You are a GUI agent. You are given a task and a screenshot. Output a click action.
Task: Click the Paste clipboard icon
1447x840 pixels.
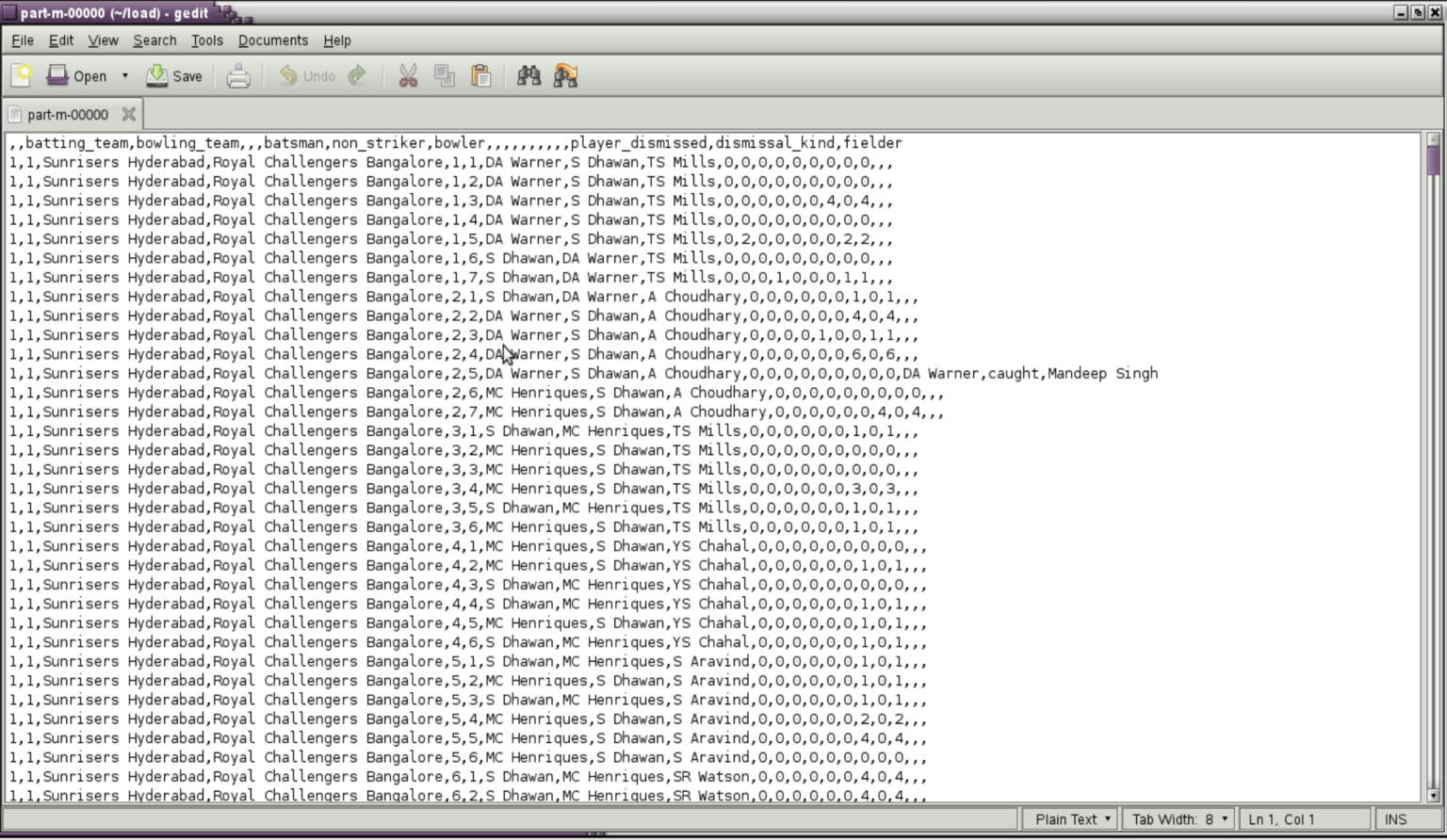tap(481, 75)
